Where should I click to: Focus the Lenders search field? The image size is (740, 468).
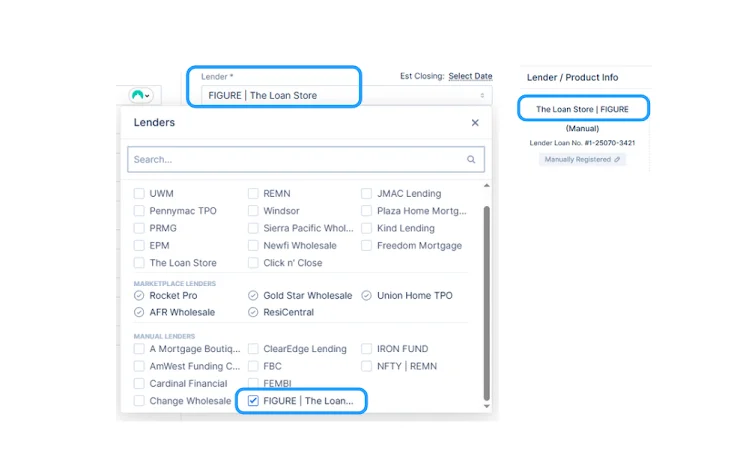click(x=306, y=159)
